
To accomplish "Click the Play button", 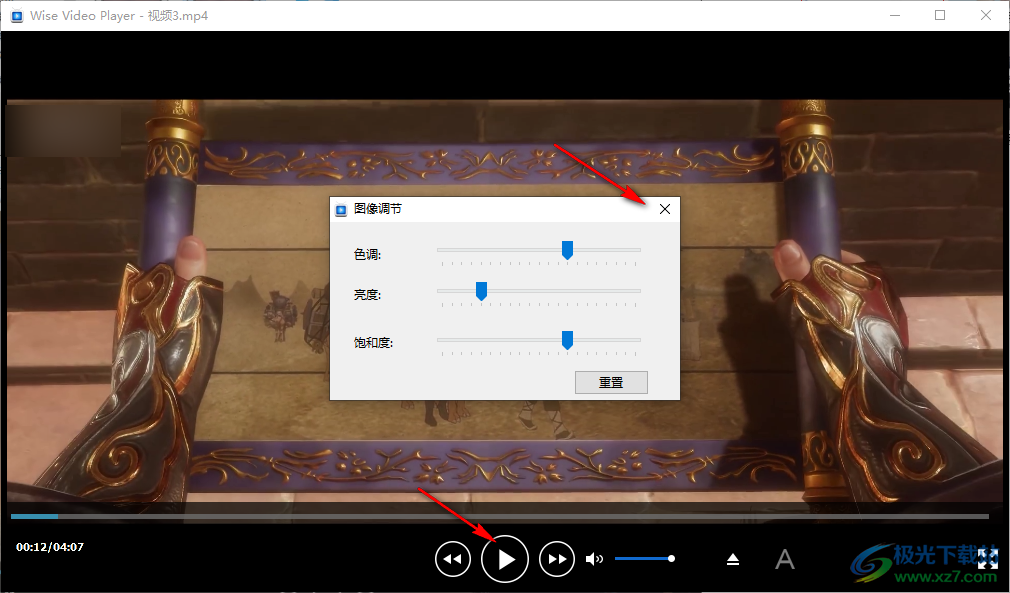I will 504,559.
